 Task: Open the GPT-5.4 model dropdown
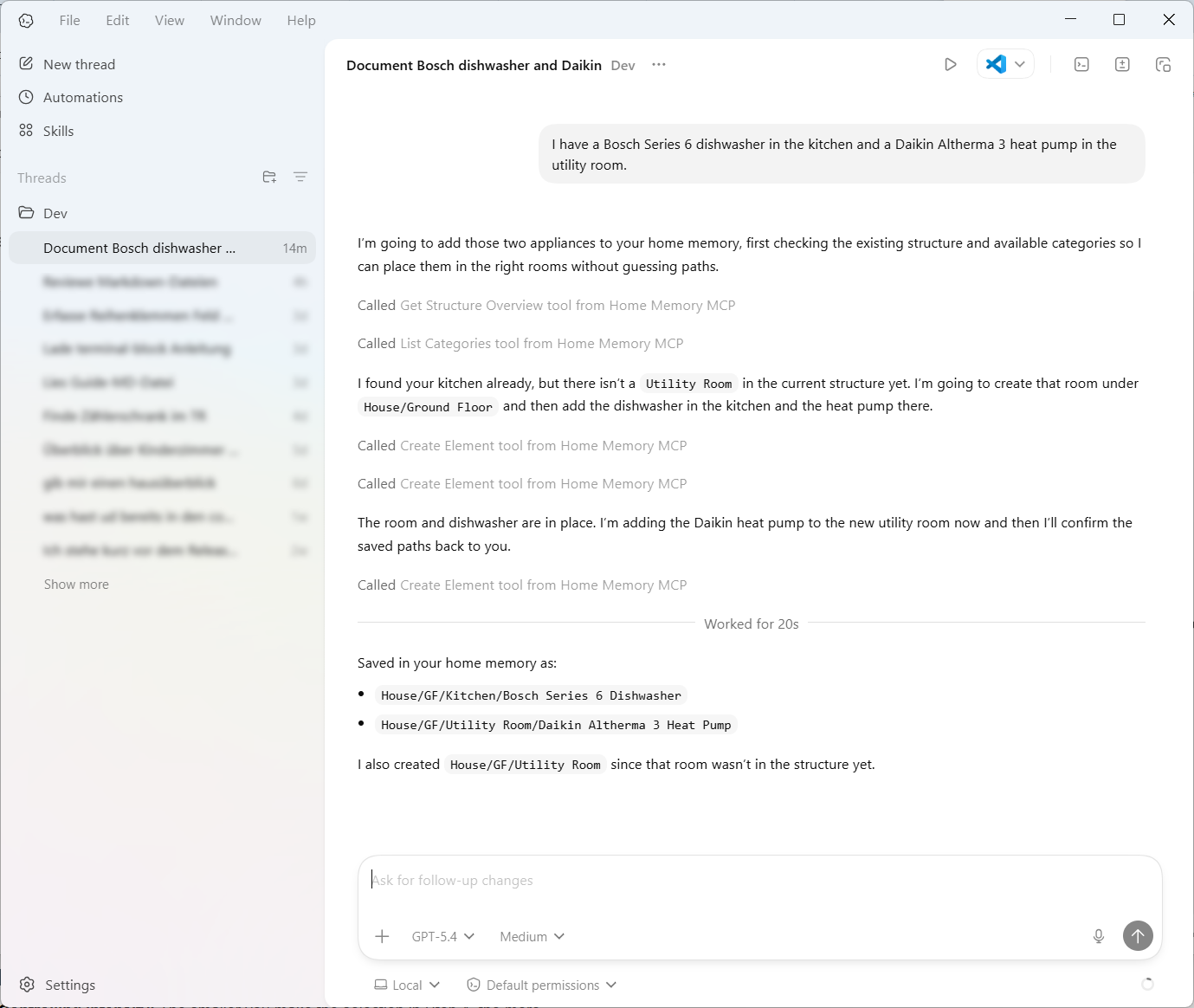pyautogui.click(x=442, y=936)
